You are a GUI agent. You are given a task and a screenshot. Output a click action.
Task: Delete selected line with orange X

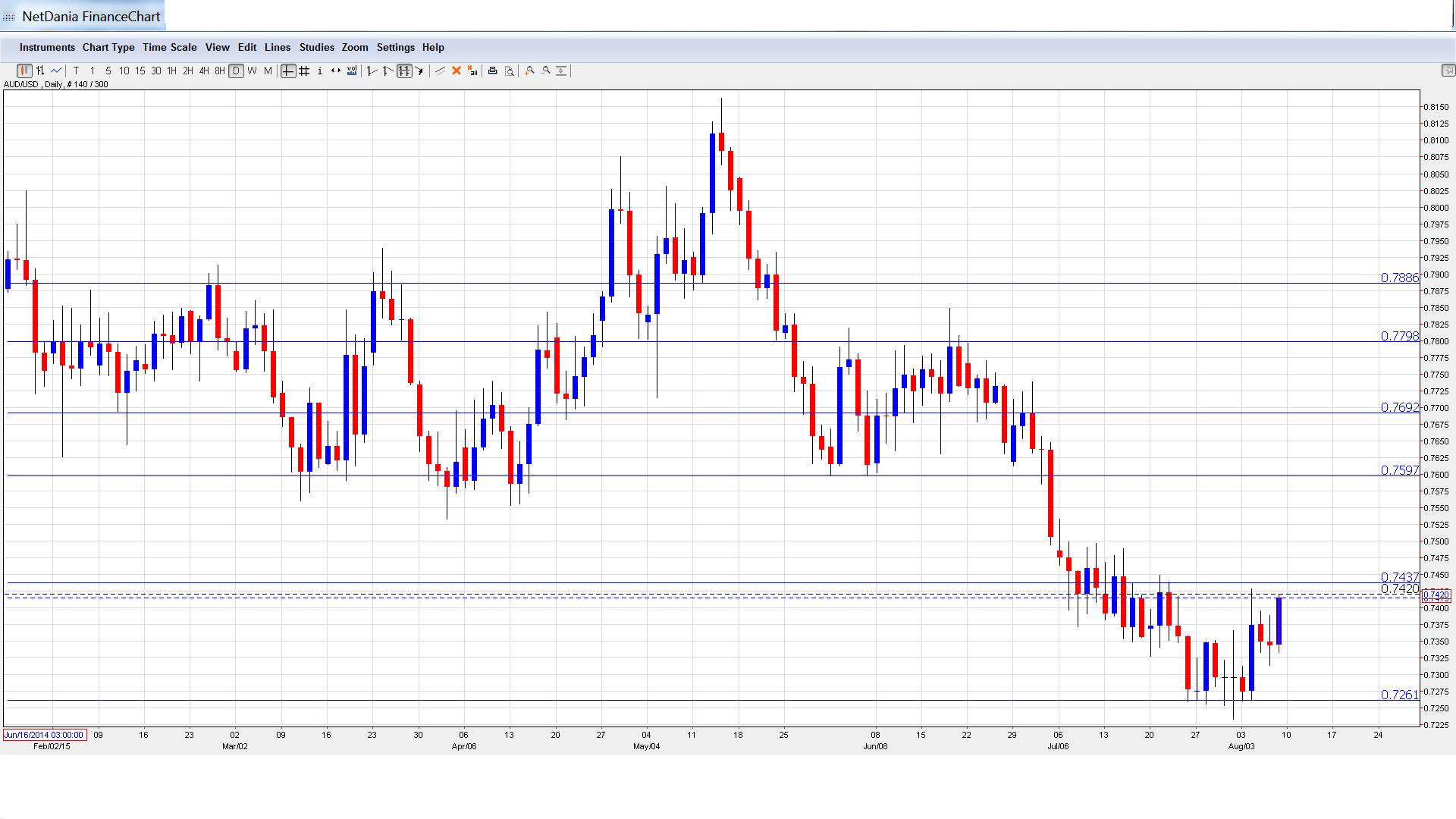(x=457, y=71)
